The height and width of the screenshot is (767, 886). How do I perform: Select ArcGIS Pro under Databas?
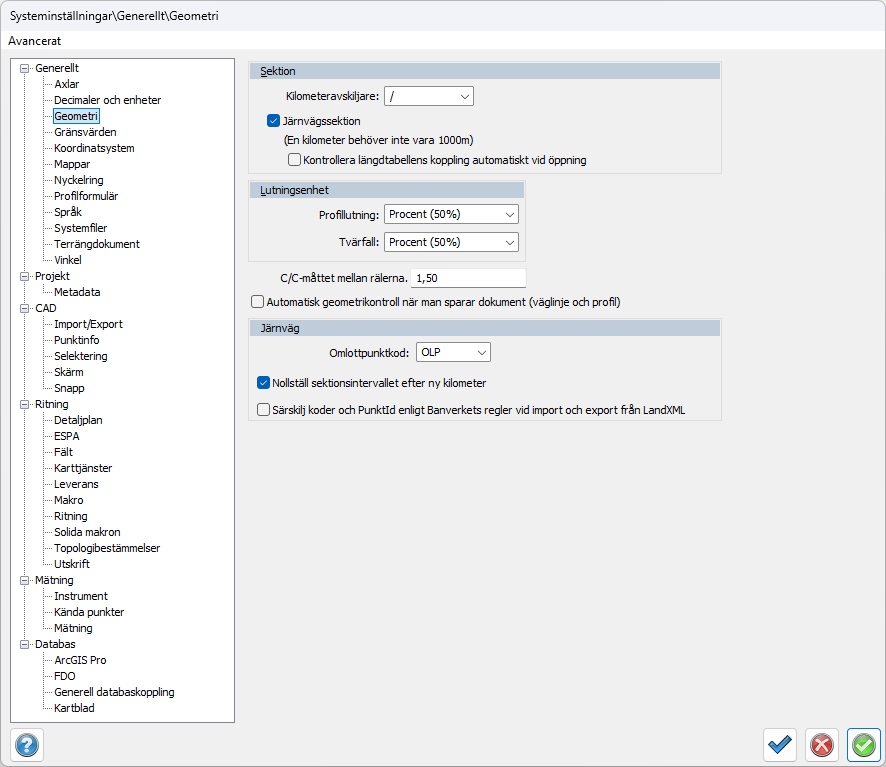click(80, 660)
